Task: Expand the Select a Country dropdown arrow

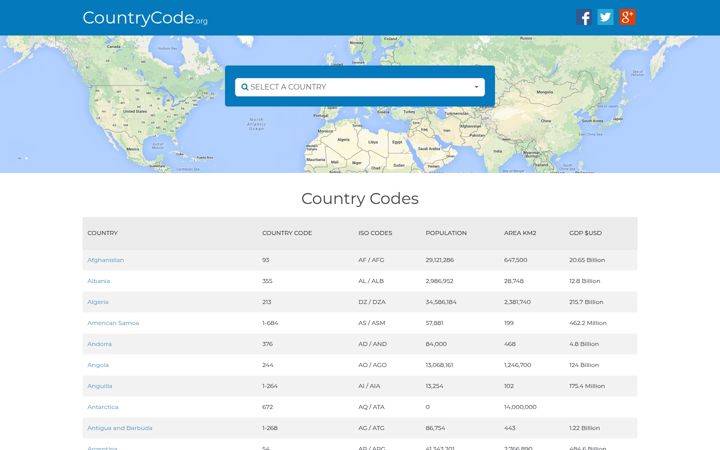Action: 476,87
